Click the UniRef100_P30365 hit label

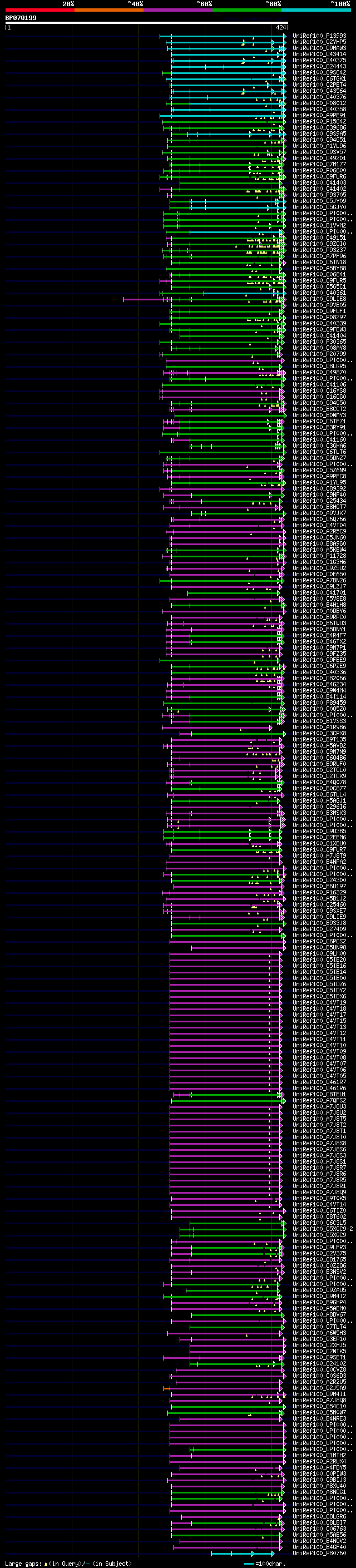coord(319,342)
